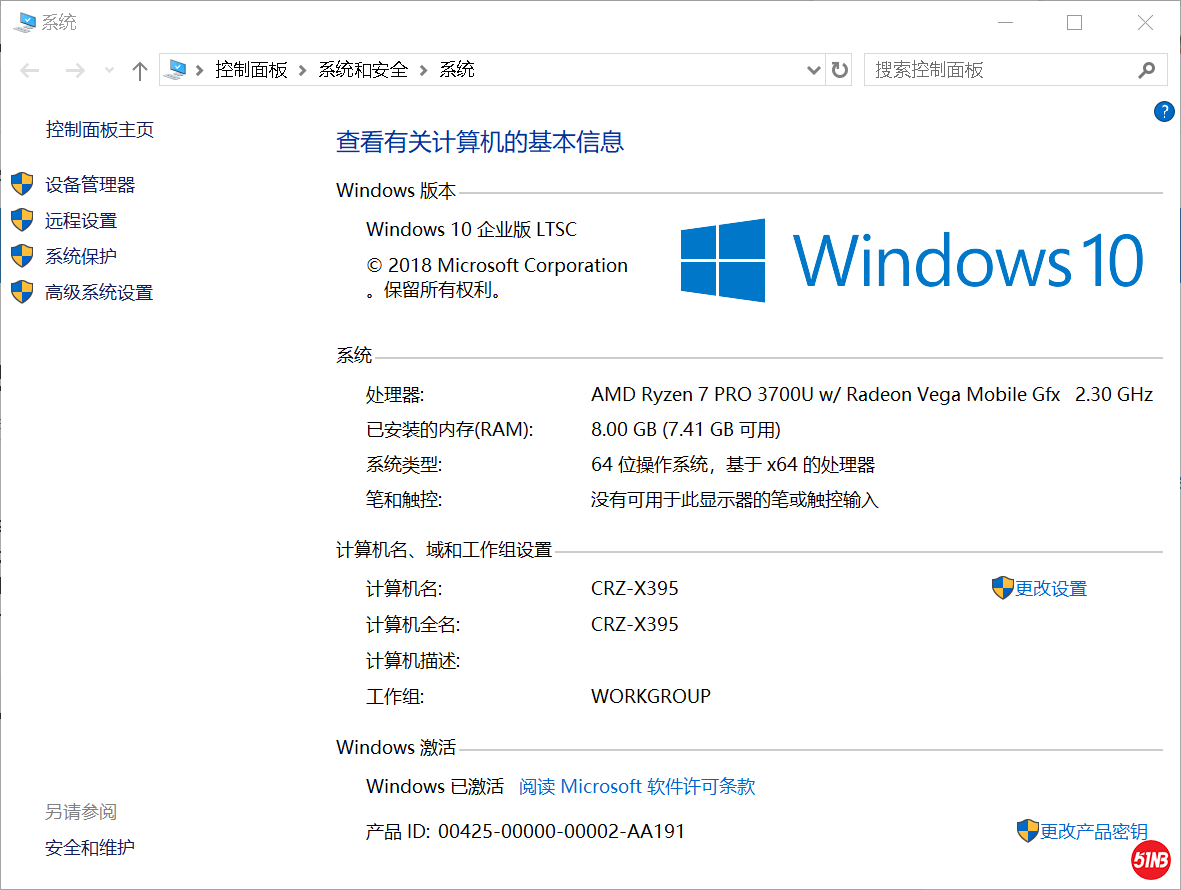Click the system icon in the title bar

[24, 22]
